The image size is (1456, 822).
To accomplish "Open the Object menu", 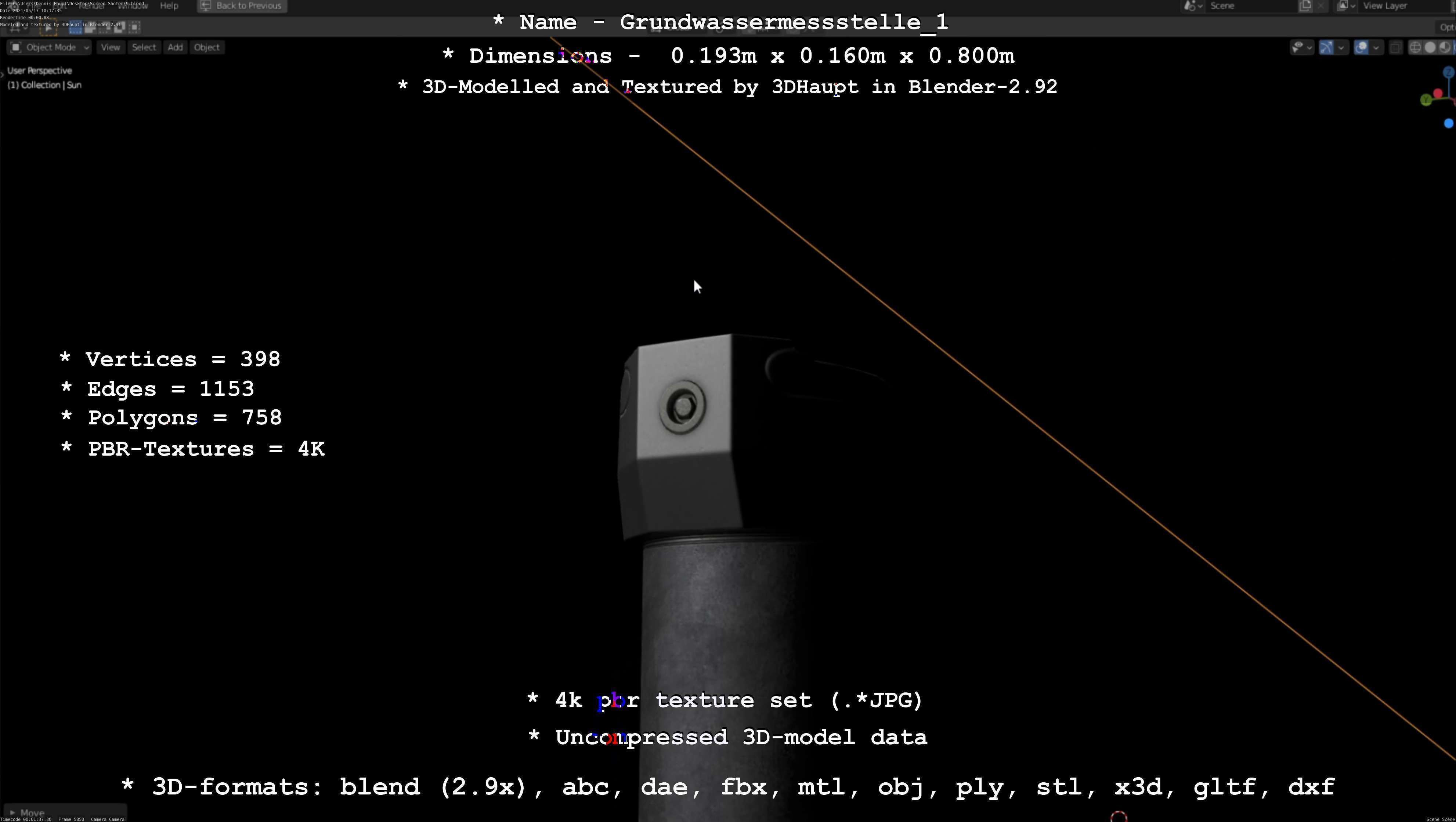I will coord(206,47).
